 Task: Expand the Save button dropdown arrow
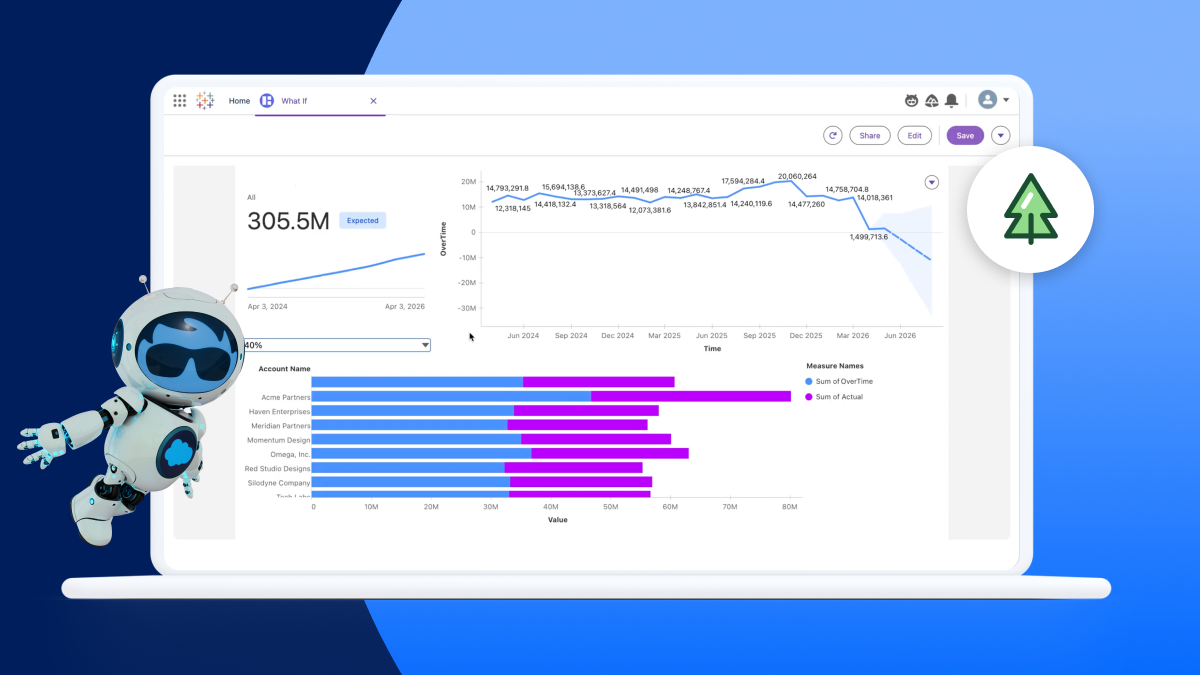(x=1000, y=135)
